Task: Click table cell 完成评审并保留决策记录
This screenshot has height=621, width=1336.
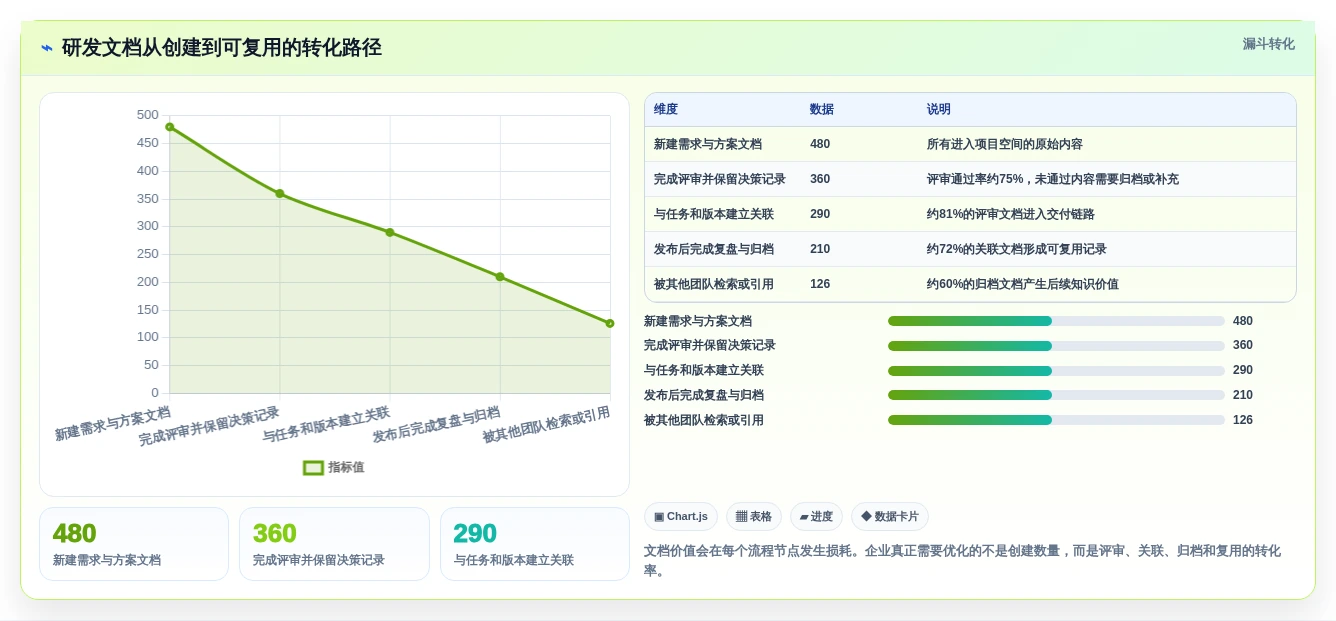Action: point(720,179)
